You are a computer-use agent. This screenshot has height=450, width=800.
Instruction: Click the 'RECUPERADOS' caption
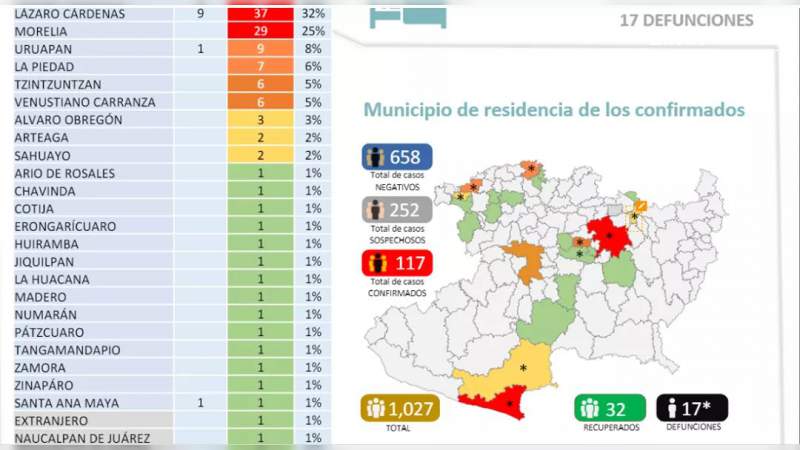click(x=611, y=428)
